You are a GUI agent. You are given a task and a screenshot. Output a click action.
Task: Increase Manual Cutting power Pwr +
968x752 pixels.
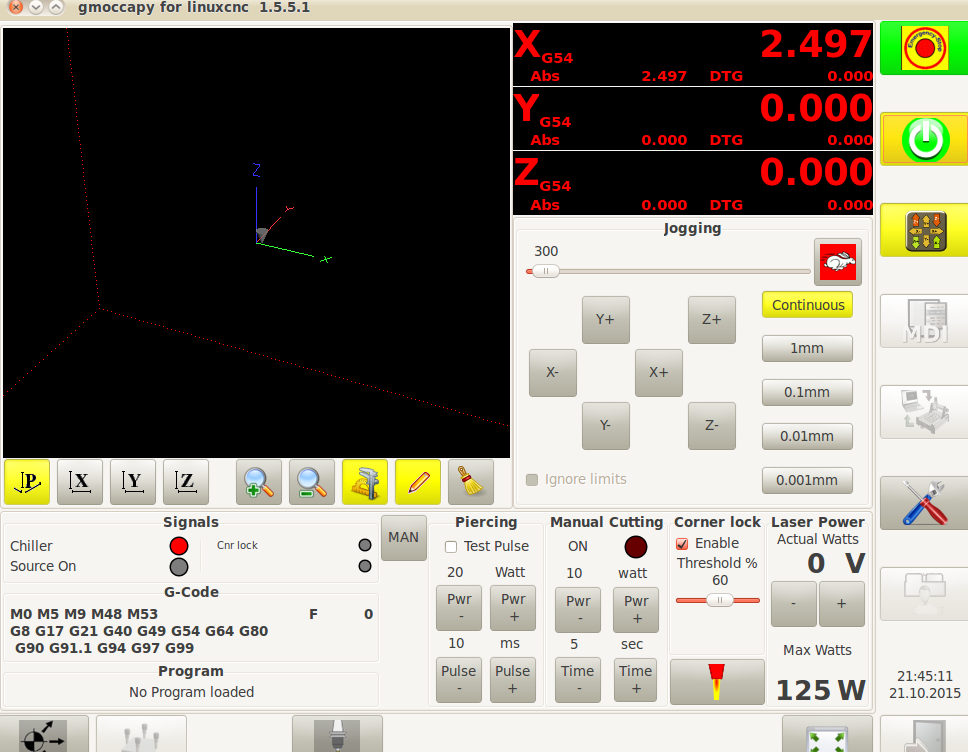coord(636,610)
